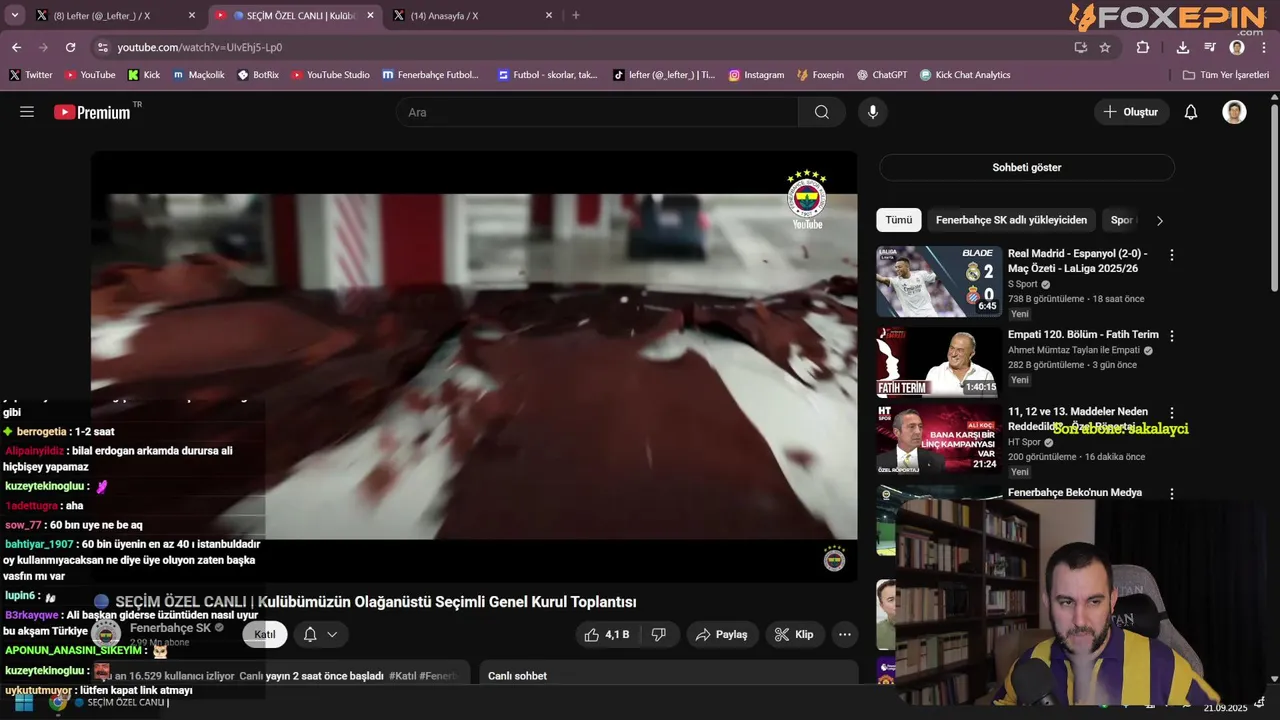The image size is (1280, 720).
Task: Open the Kick Chat Analytics bookmark
Action: 965,75
